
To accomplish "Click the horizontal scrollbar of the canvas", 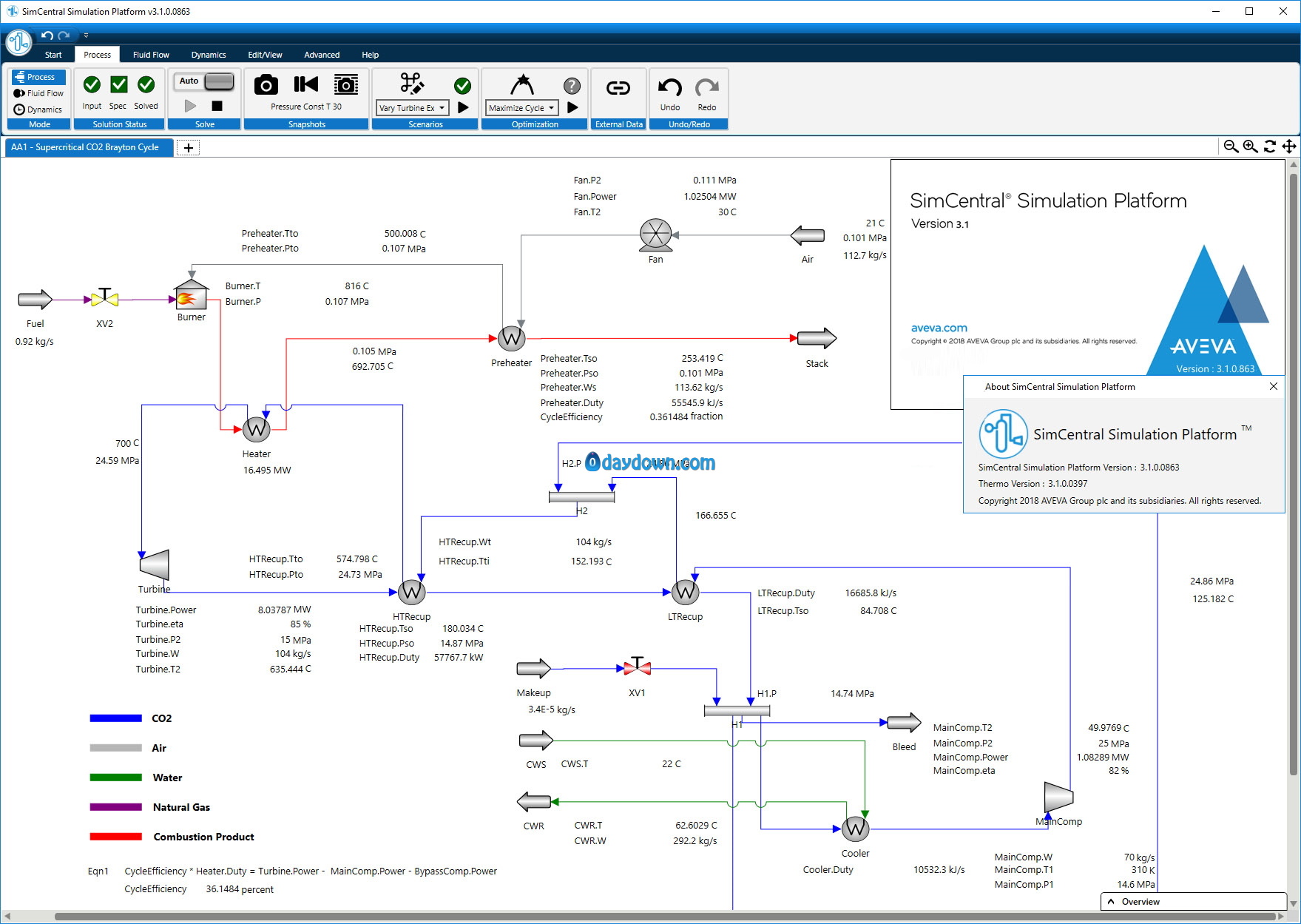I will click(x=666, y=917).
